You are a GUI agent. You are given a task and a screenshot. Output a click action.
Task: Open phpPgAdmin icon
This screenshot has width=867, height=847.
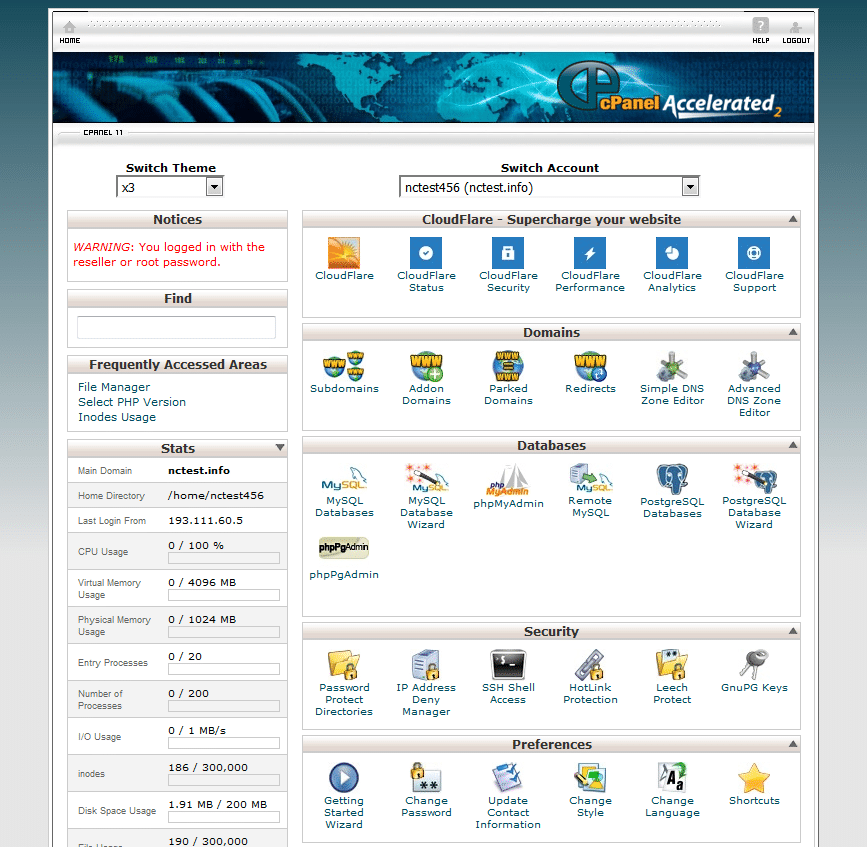click(x=343, y=547)
